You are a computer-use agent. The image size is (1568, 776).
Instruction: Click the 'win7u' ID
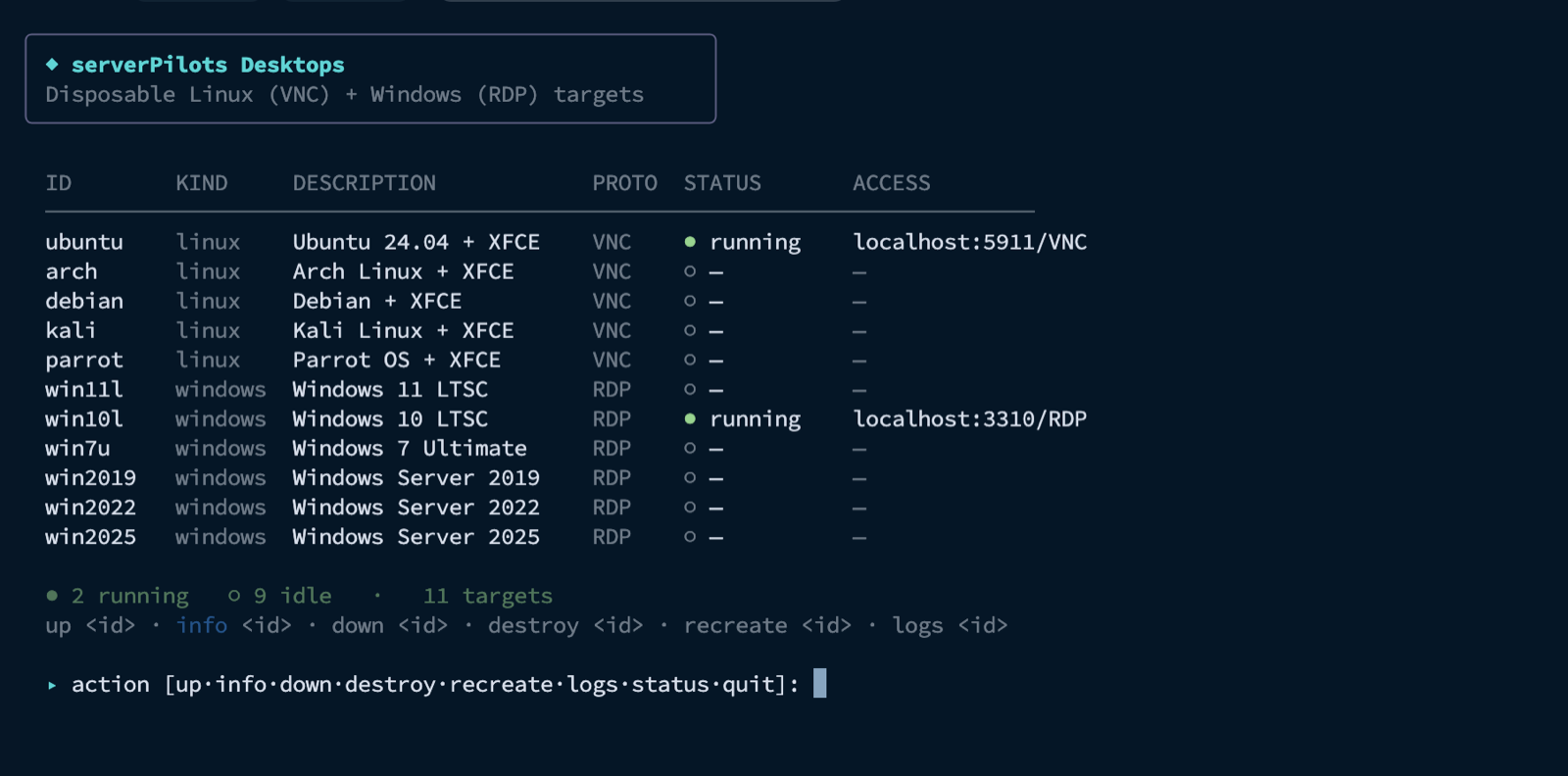(77, 449)
